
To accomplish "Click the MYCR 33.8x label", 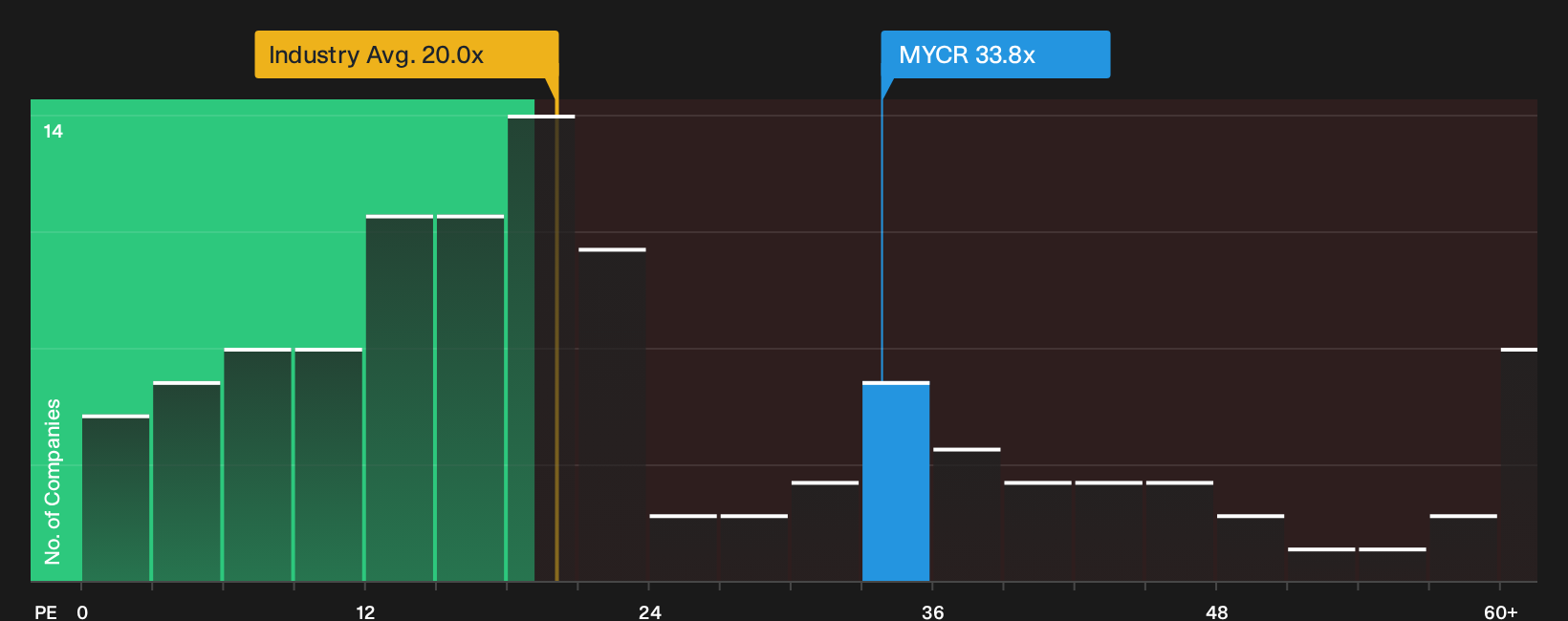I will tap(995, 54).
